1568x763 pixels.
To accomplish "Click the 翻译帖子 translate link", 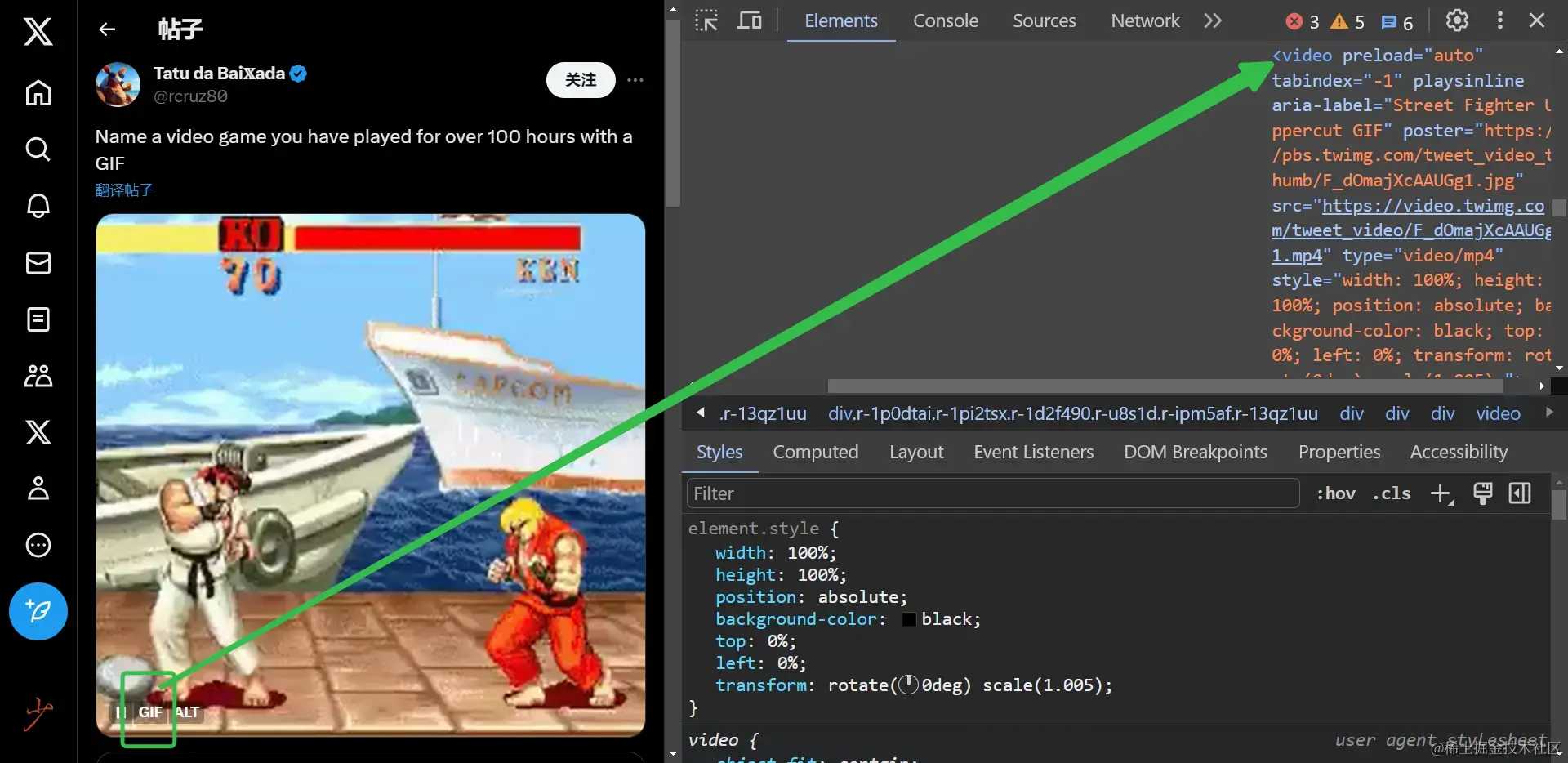I will pos(124,190).
